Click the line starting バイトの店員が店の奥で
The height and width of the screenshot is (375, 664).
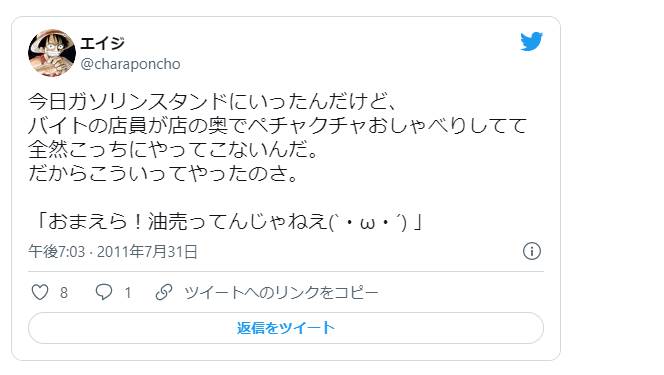[278, 125]
